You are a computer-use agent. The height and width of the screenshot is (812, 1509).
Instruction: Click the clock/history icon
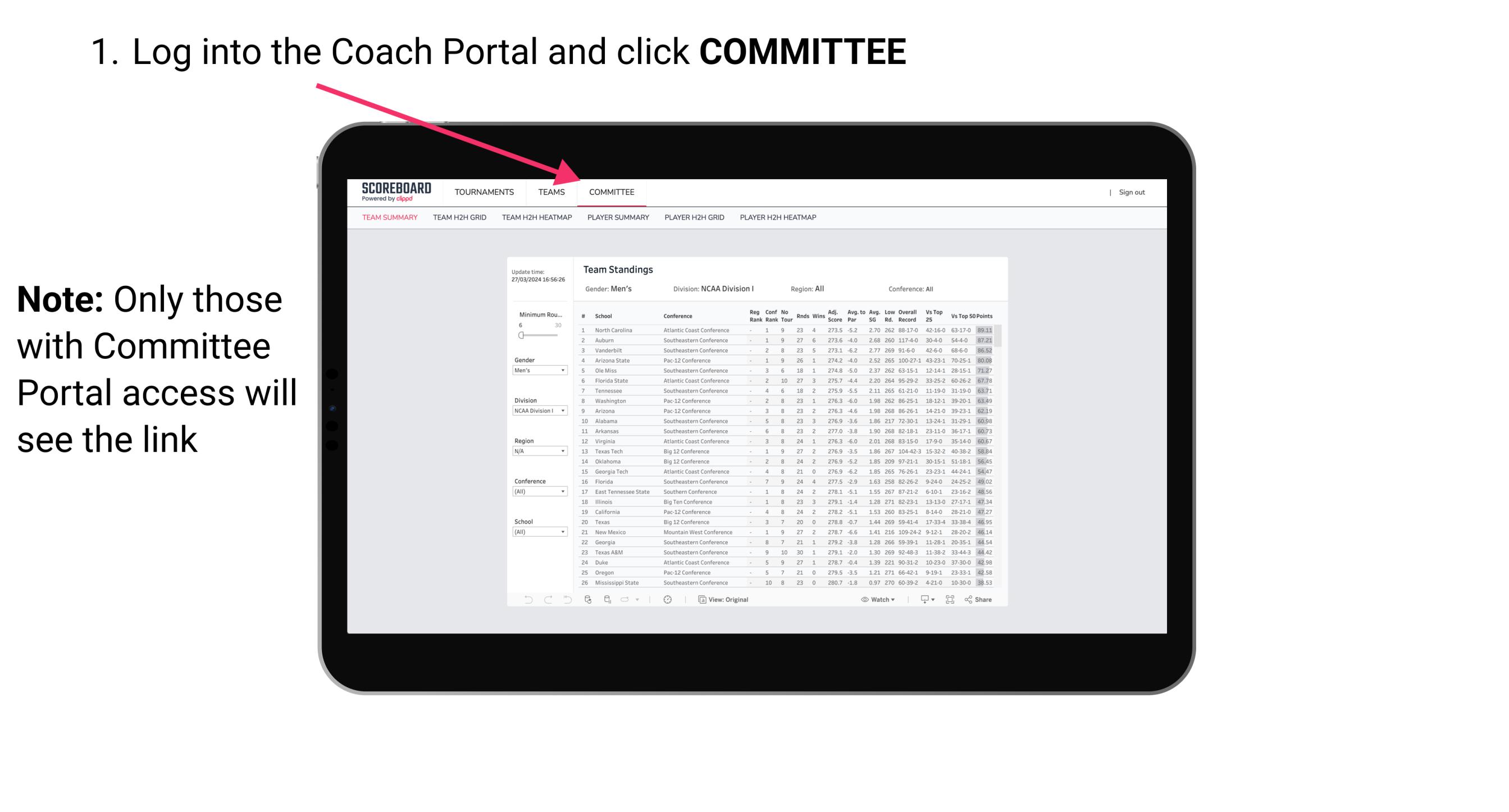[667, 599]
